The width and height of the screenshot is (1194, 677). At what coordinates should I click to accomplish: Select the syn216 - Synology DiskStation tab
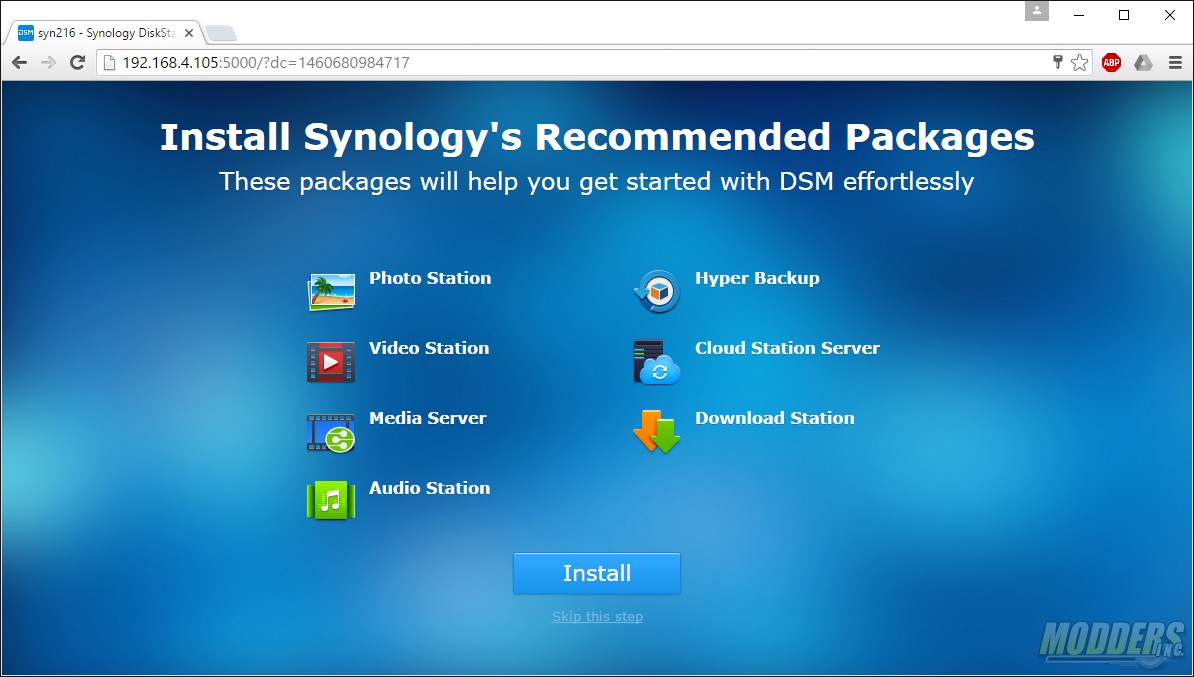pos(104,33)
